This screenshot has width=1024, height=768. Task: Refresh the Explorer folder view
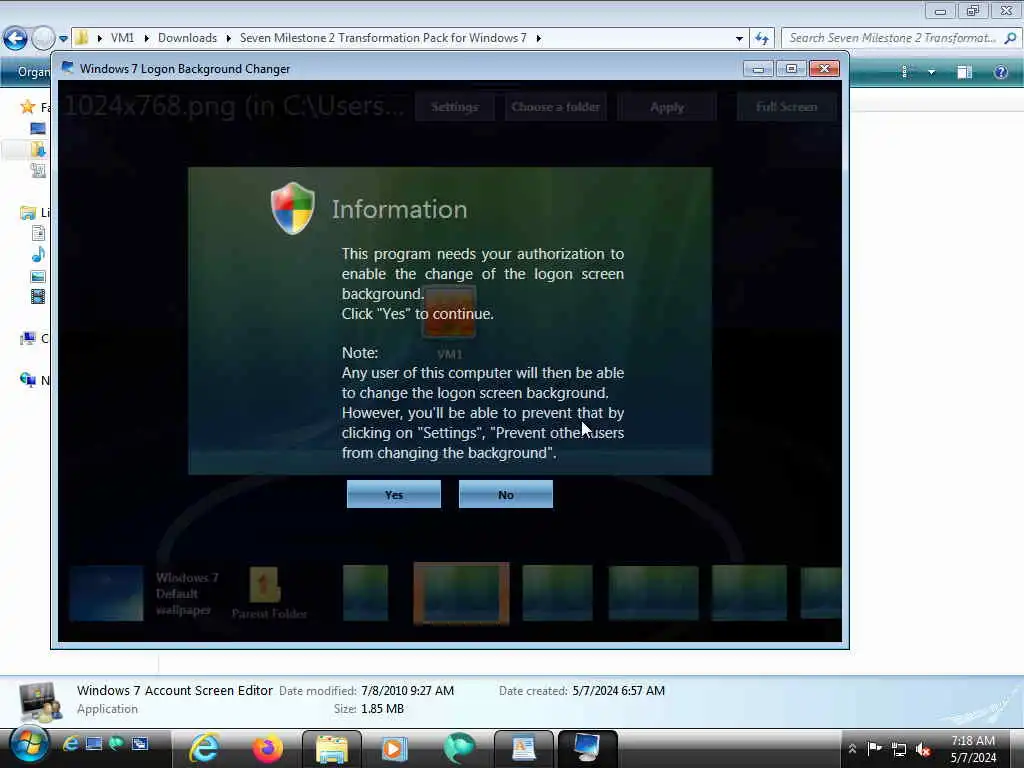click(x=761, y=39)
